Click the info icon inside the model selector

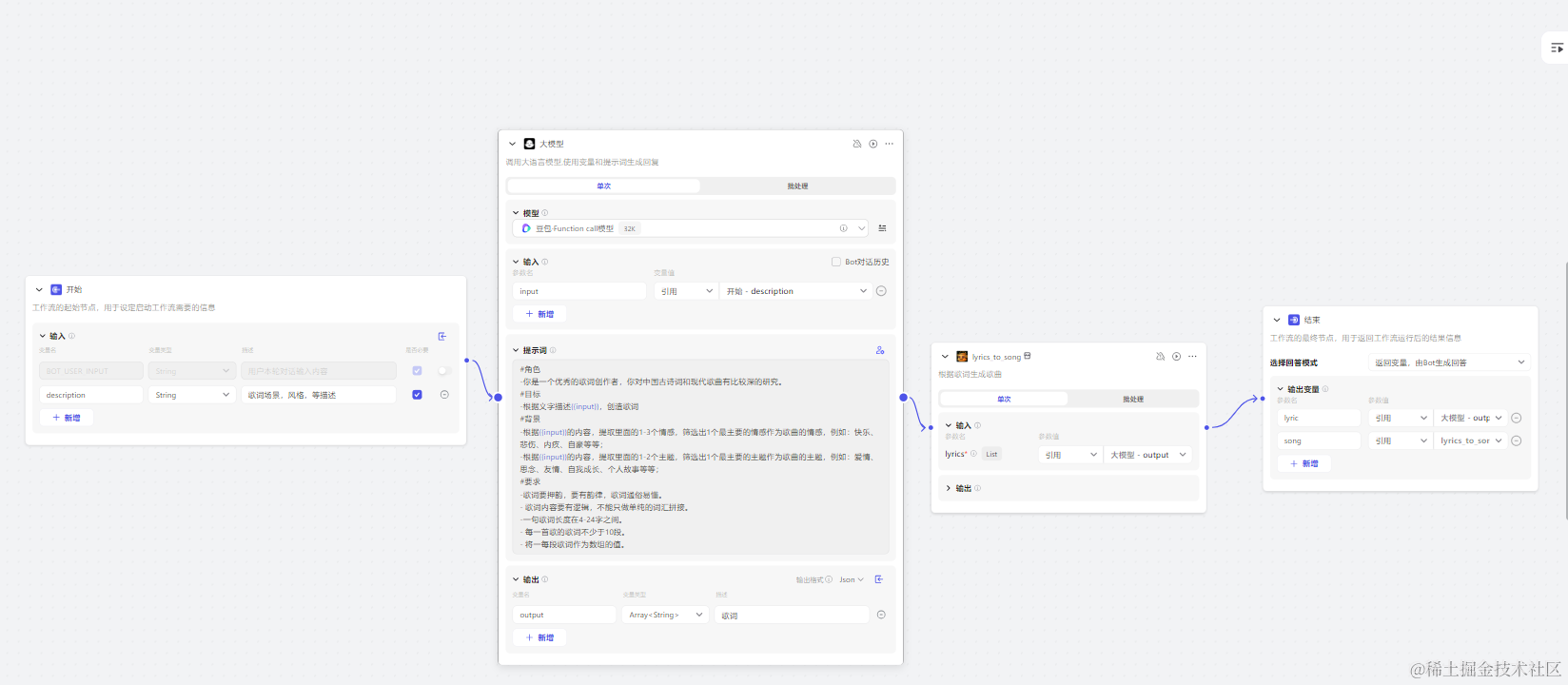(x=843, y=228)
